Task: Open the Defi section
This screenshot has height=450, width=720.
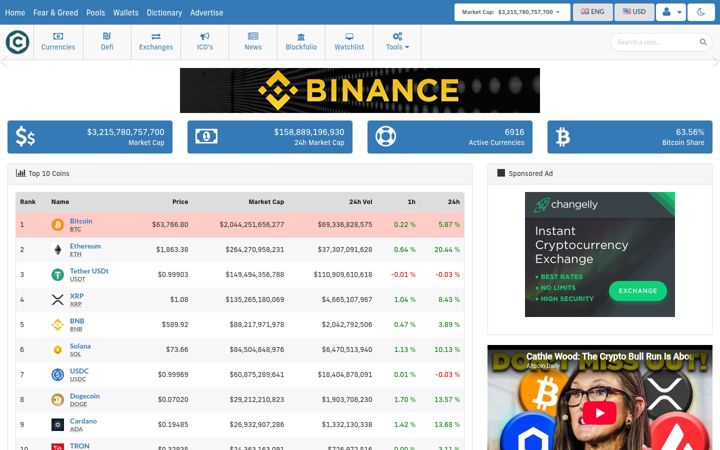Action: point(107,42)
